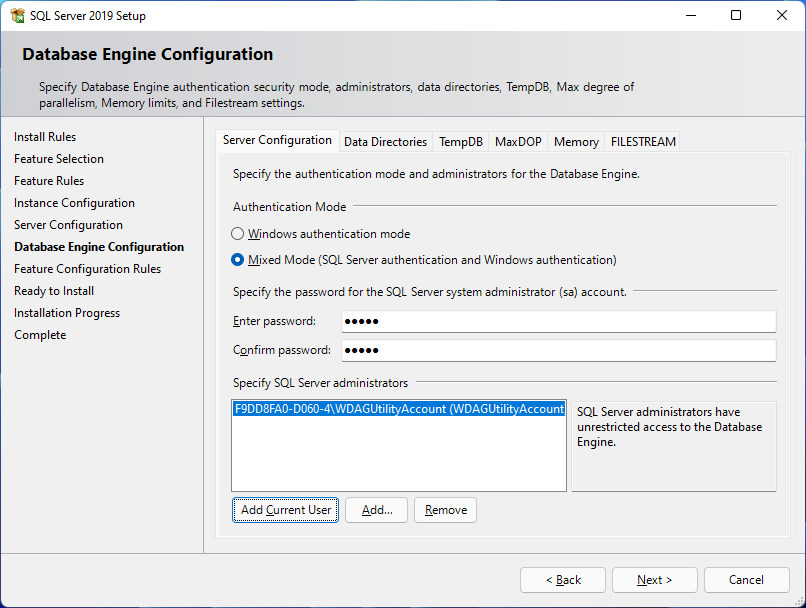Click the administrators description info panel
This screenshot has width=806, height=608.
coord(673,446)
